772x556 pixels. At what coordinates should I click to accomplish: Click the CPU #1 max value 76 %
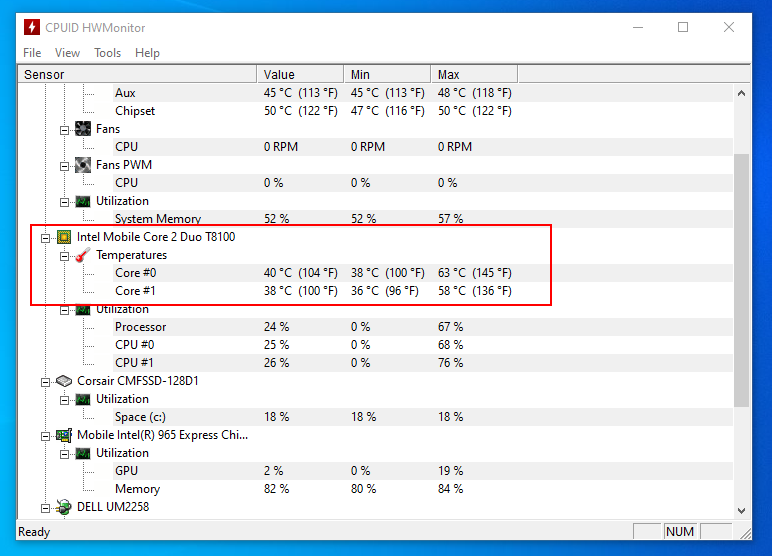point(450,363)
